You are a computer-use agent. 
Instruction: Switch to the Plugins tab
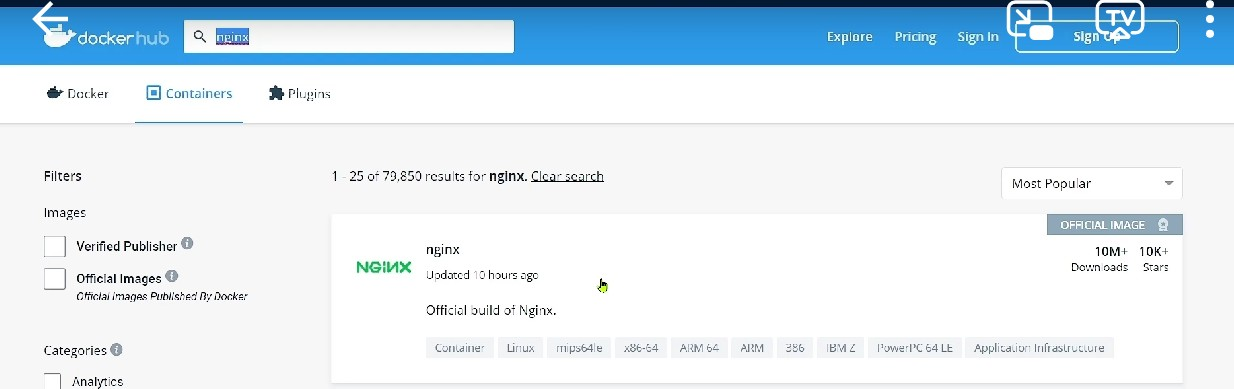coord(299,94)
